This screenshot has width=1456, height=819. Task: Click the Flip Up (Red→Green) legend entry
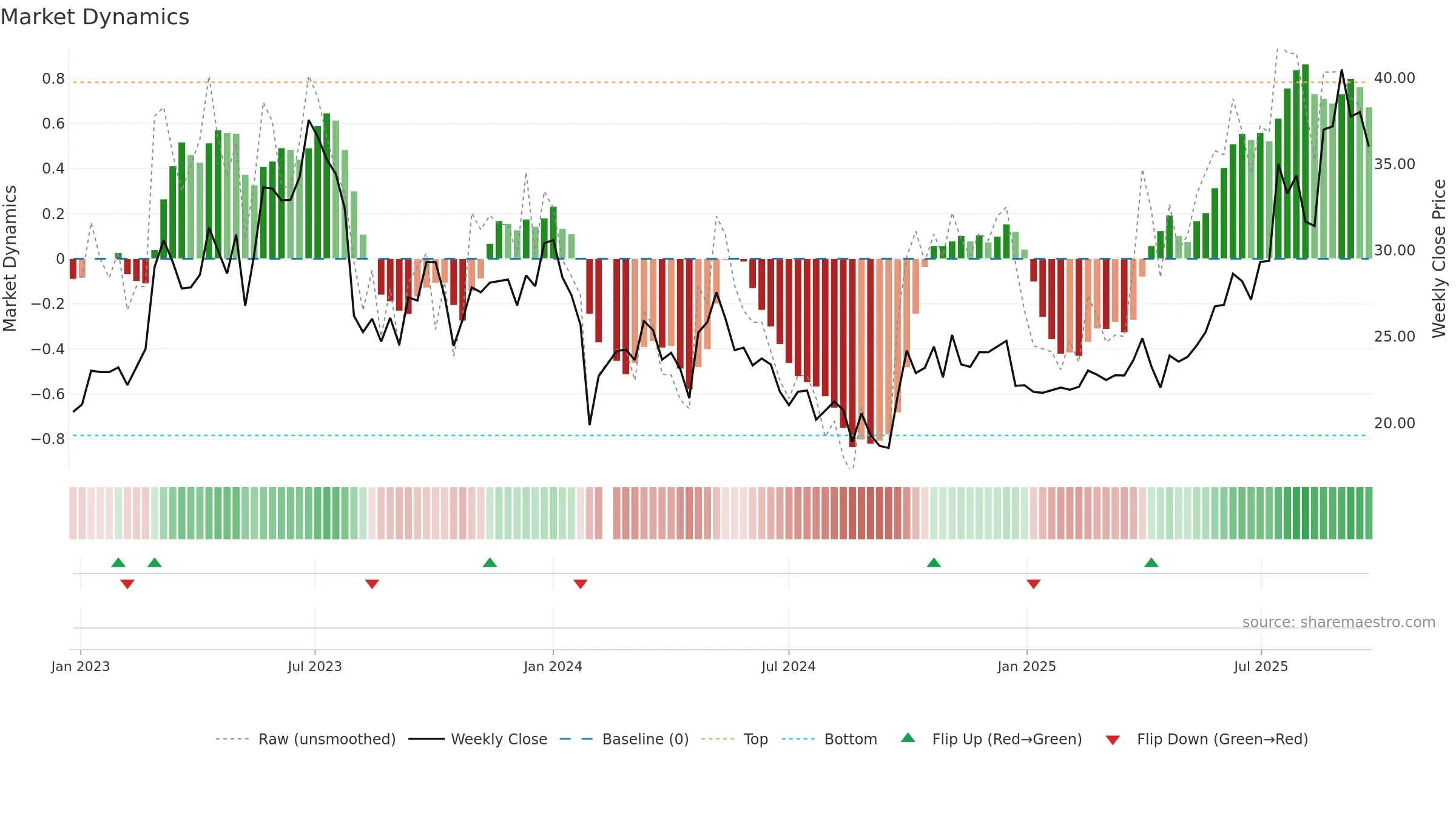(992, 739)
